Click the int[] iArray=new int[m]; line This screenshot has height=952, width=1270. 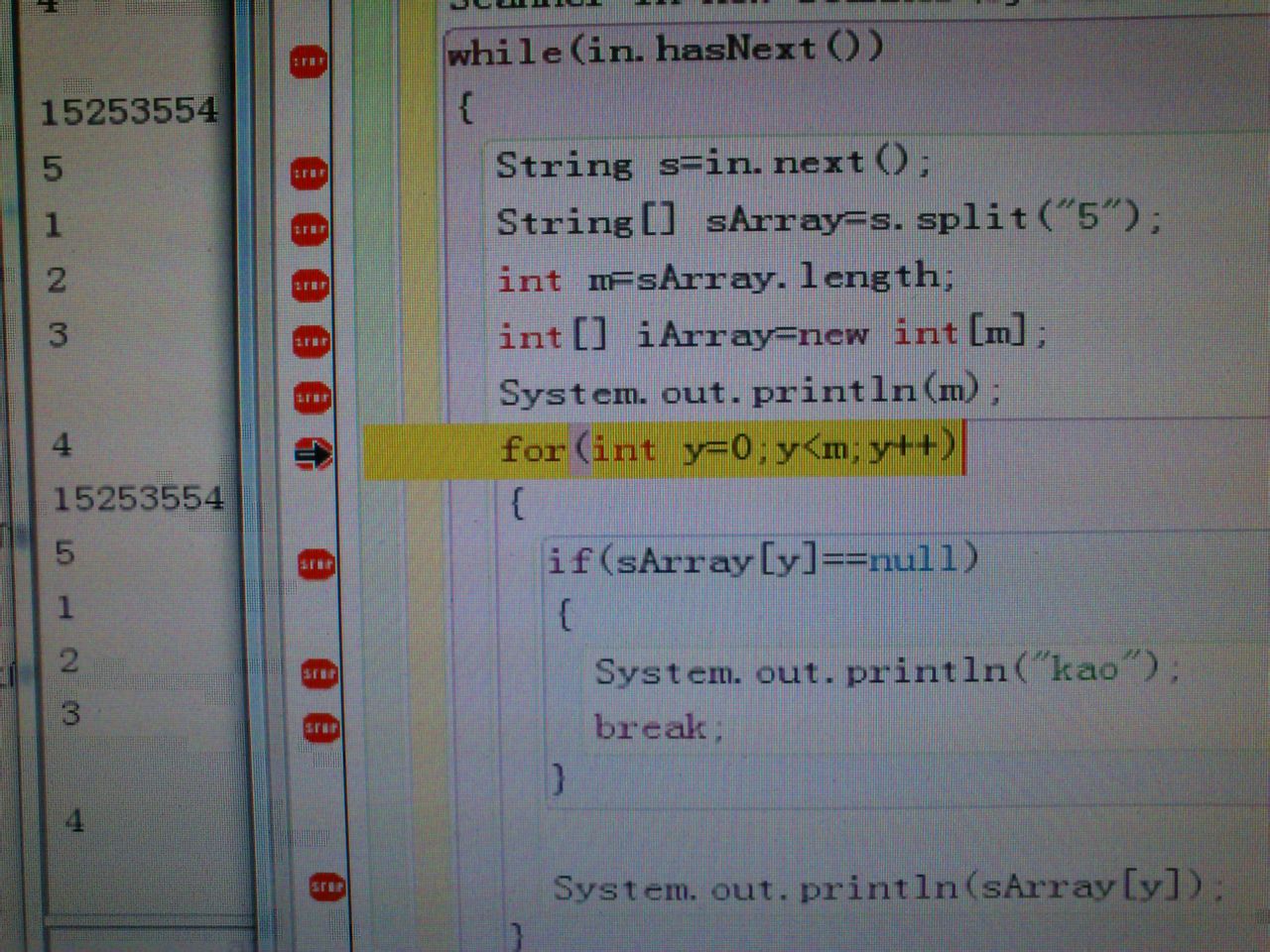coord(772,334)
